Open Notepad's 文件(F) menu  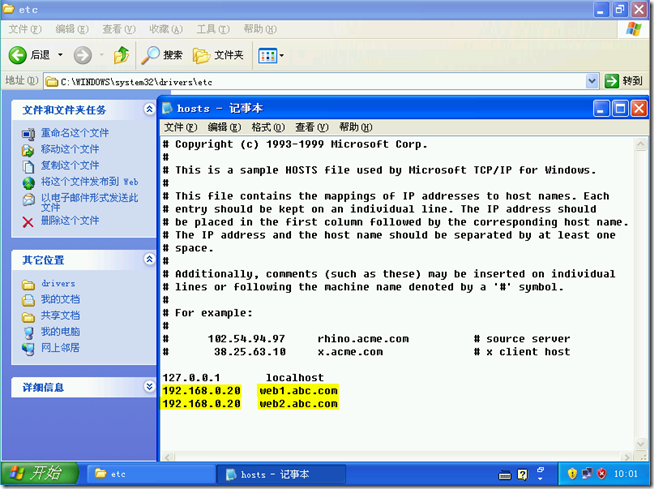[180, 127]
